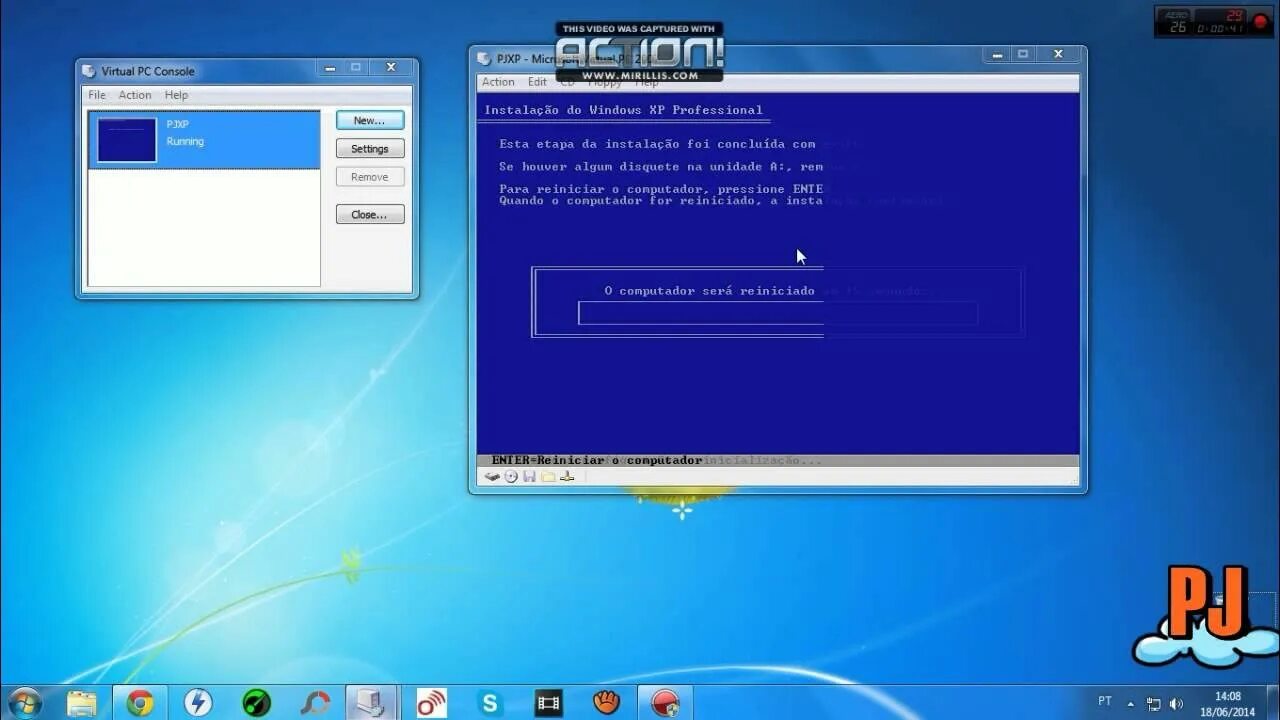Viewport: 1280px width, 720px height.
Task: Select the 'Running' status text of PJXP
Action: [x=185, y=141]
